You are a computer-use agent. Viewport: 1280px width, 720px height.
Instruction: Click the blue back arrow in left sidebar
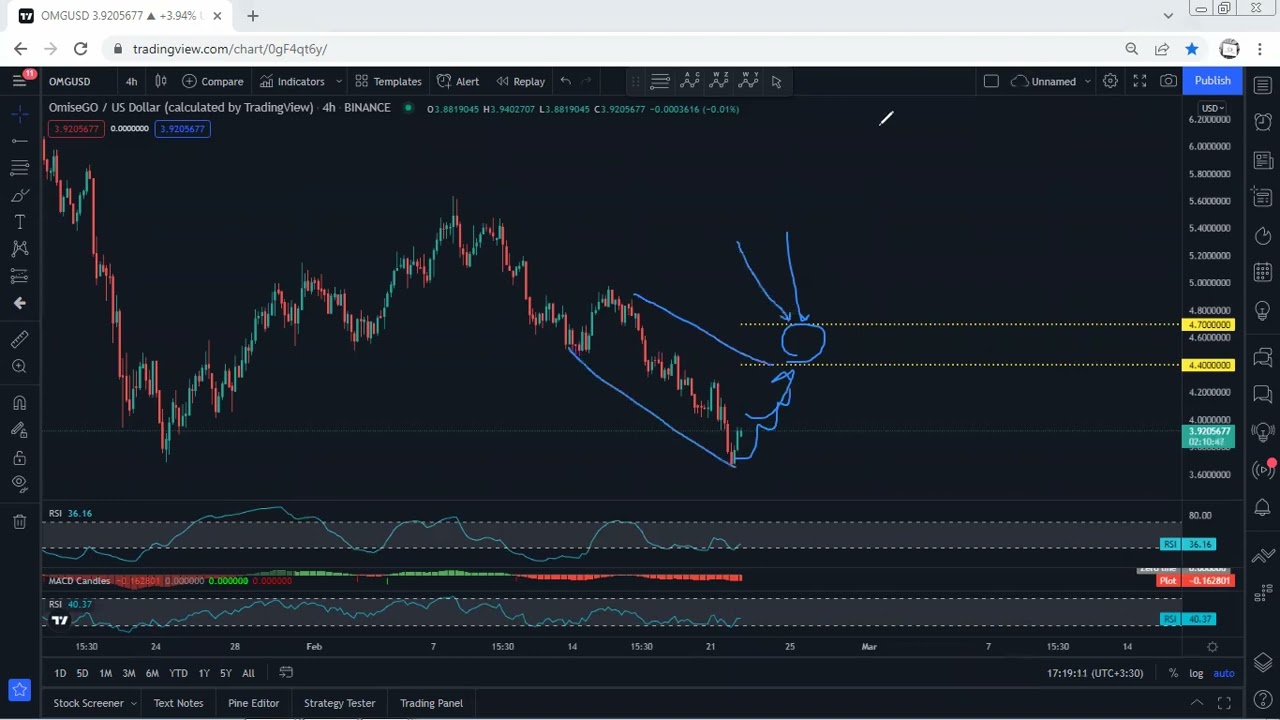point(19,303)
